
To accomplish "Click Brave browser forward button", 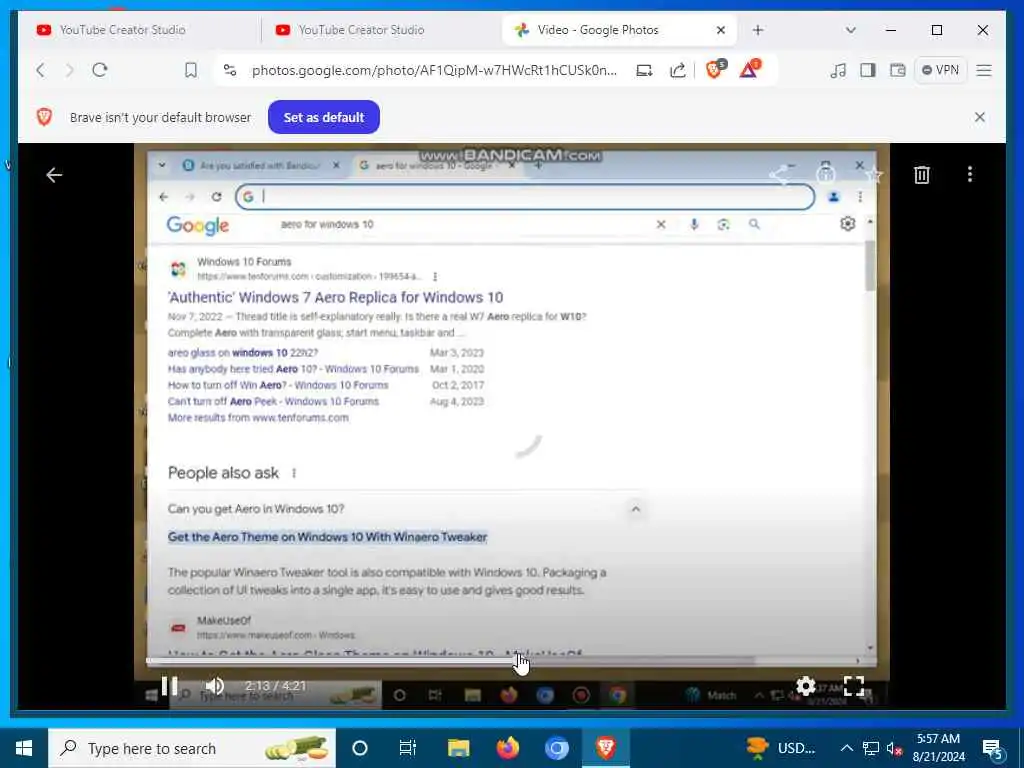I will pos(69,70).
